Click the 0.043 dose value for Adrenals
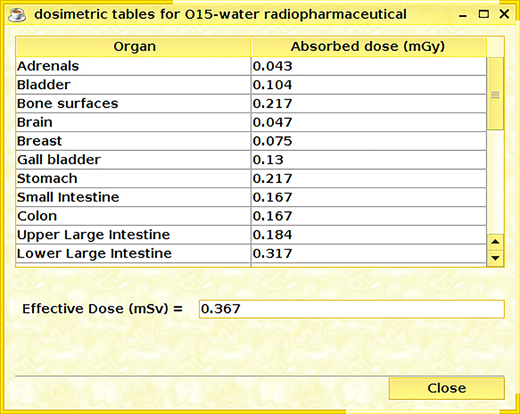 point(369,66)
